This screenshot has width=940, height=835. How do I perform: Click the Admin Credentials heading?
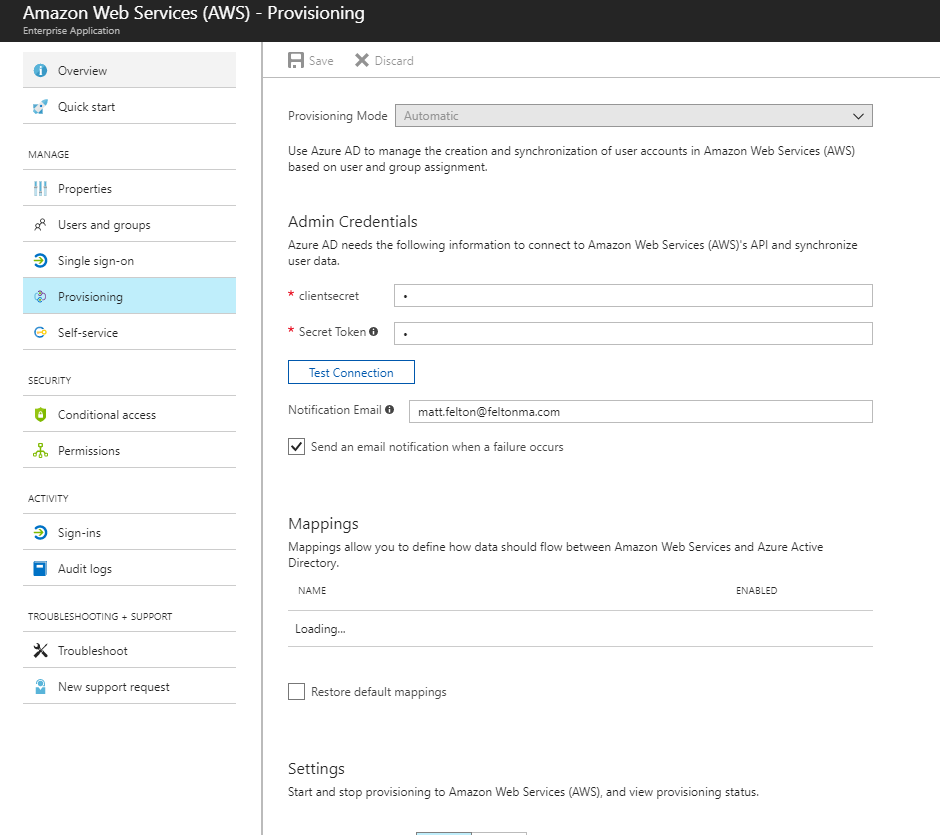352,222
